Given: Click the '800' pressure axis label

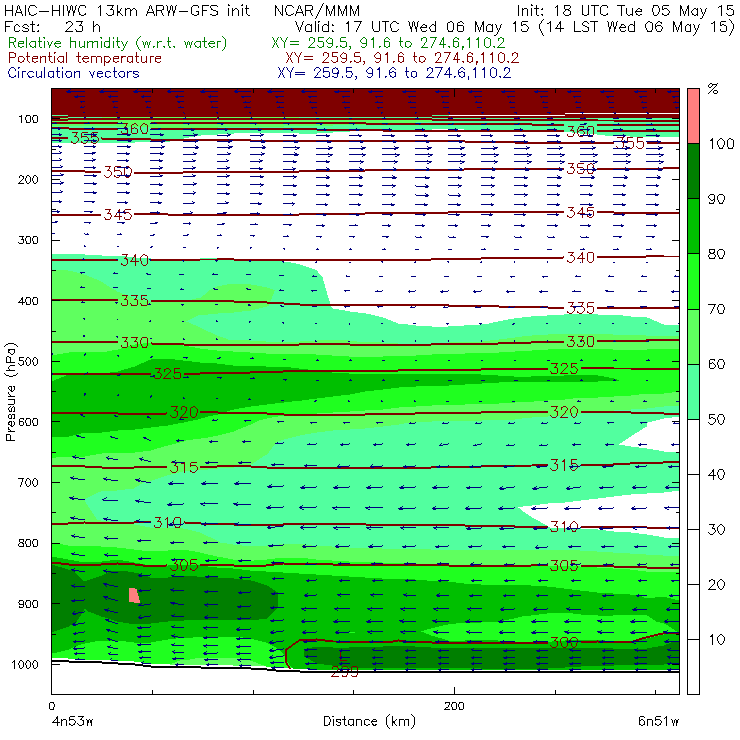Looking at the screenshot, I should coord(28,543).
